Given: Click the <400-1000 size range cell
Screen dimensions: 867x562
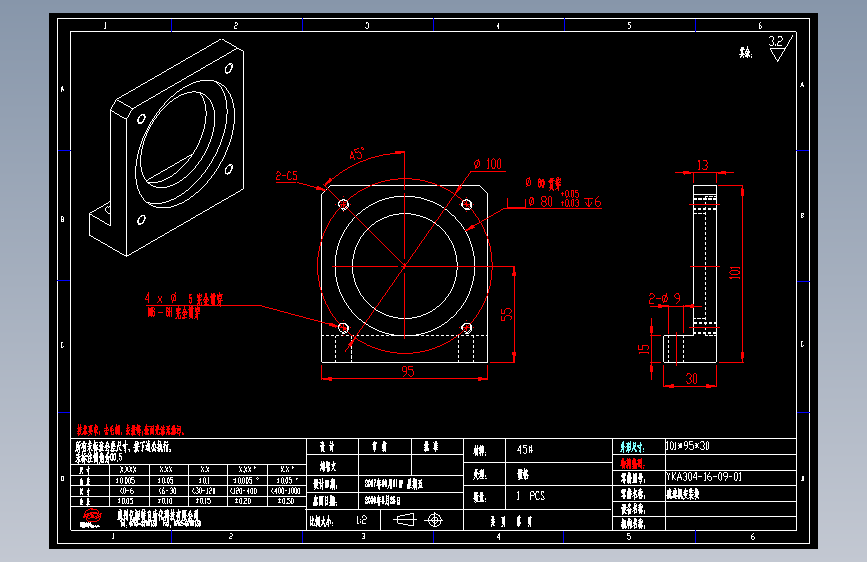Looking at the screenshot, I should pos(285,491).
